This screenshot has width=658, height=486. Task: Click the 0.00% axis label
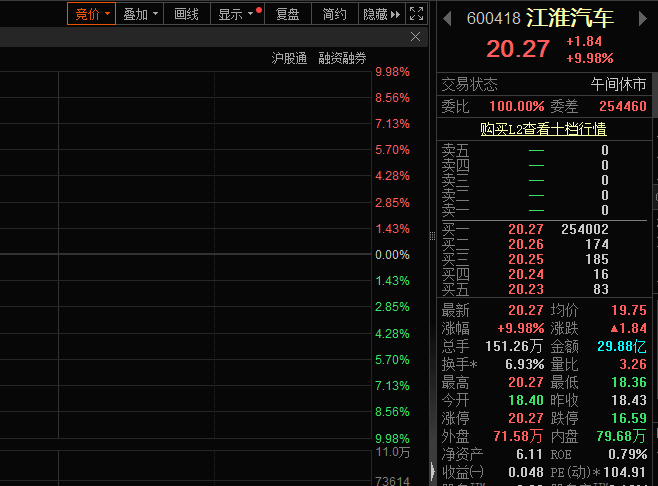pos(392,255)
